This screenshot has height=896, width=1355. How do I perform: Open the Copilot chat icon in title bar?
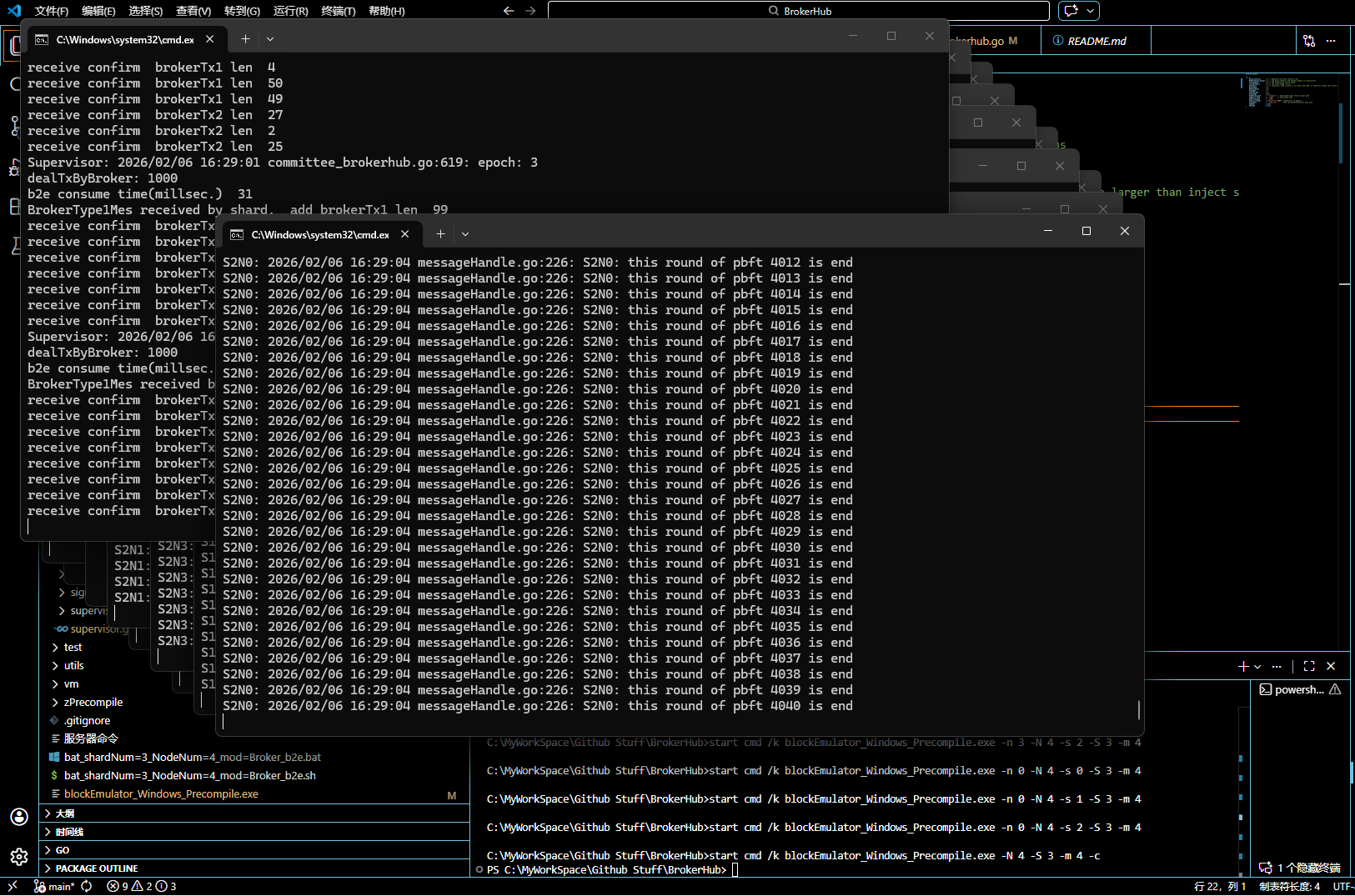point(1071,11)
